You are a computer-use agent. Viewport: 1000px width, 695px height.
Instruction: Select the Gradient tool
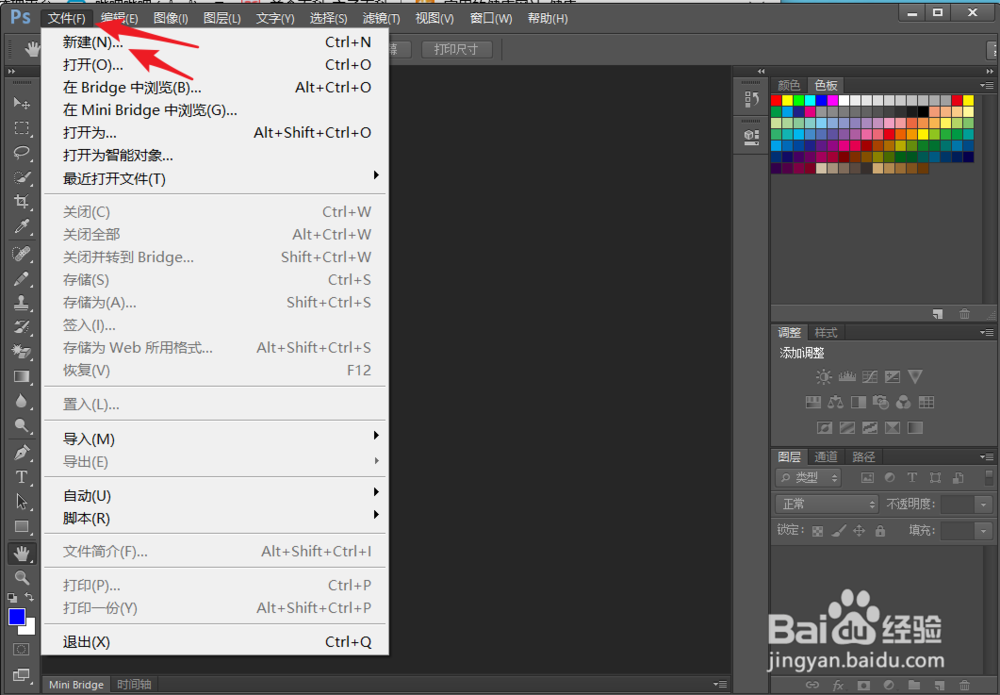(22, 376)
